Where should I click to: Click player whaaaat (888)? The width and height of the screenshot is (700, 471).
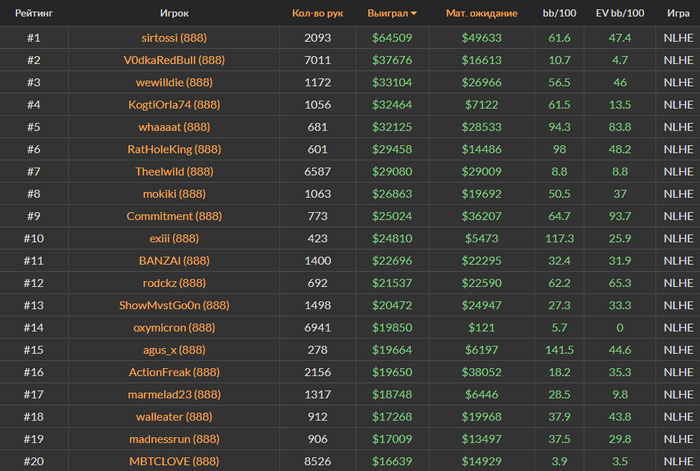[174, 127]
